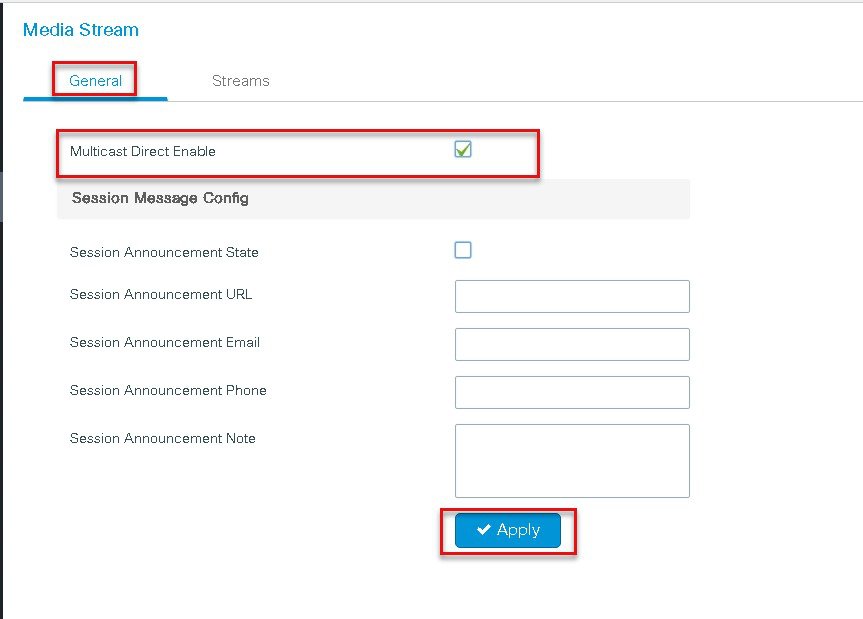Click the Media Stream page heading

[x=81, y=30]
